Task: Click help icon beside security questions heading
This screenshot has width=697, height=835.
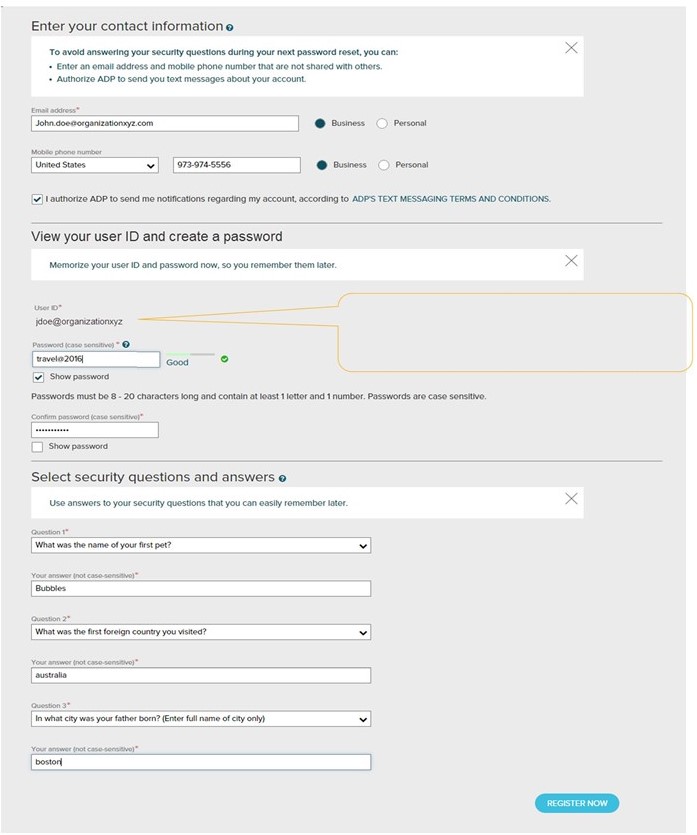Action: (x=283, y=479)
